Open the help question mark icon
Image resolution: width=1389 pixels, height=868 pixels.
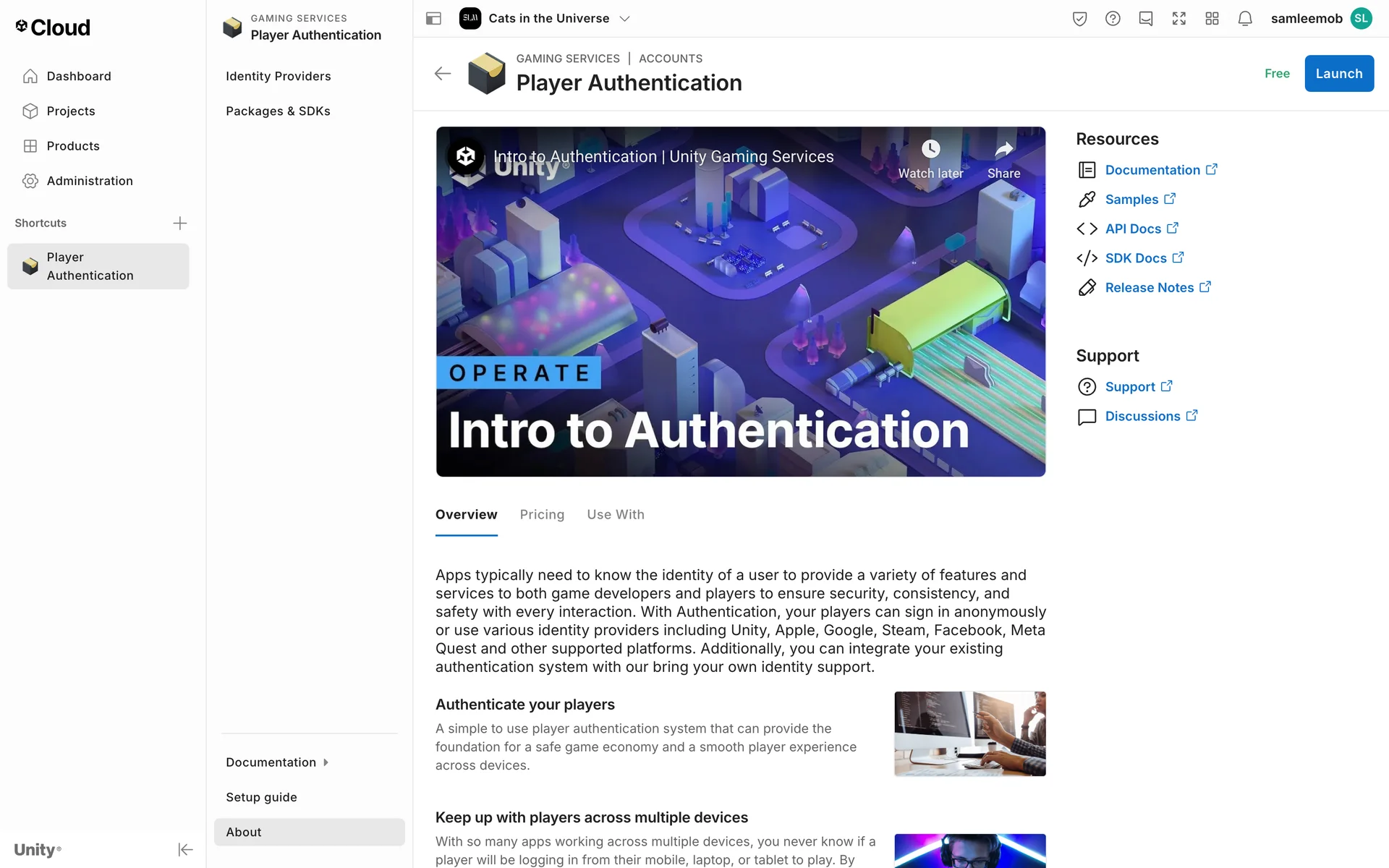click(1113, 19)
